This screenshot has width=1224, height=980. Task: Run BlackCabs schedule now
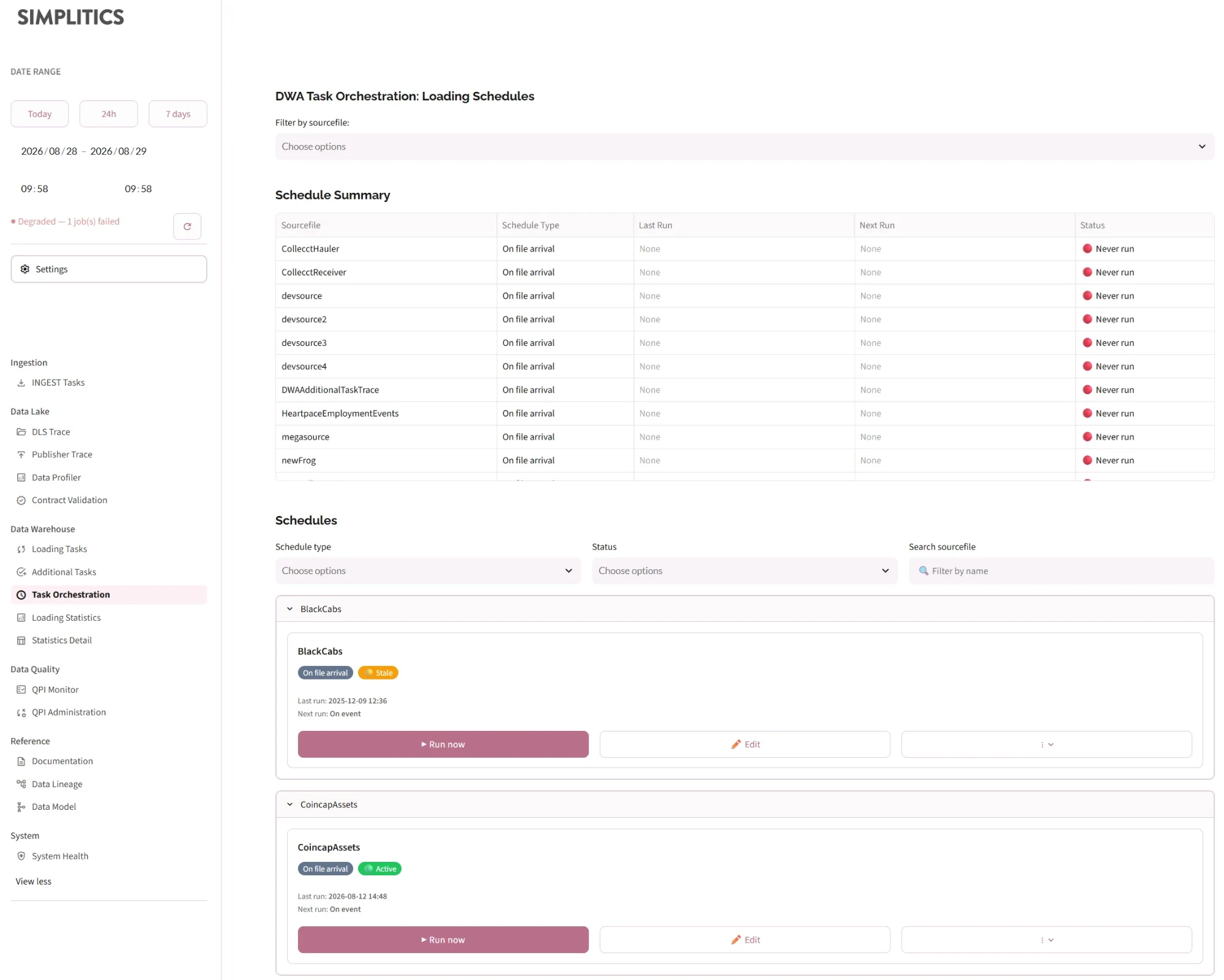(x=443, y=745)
